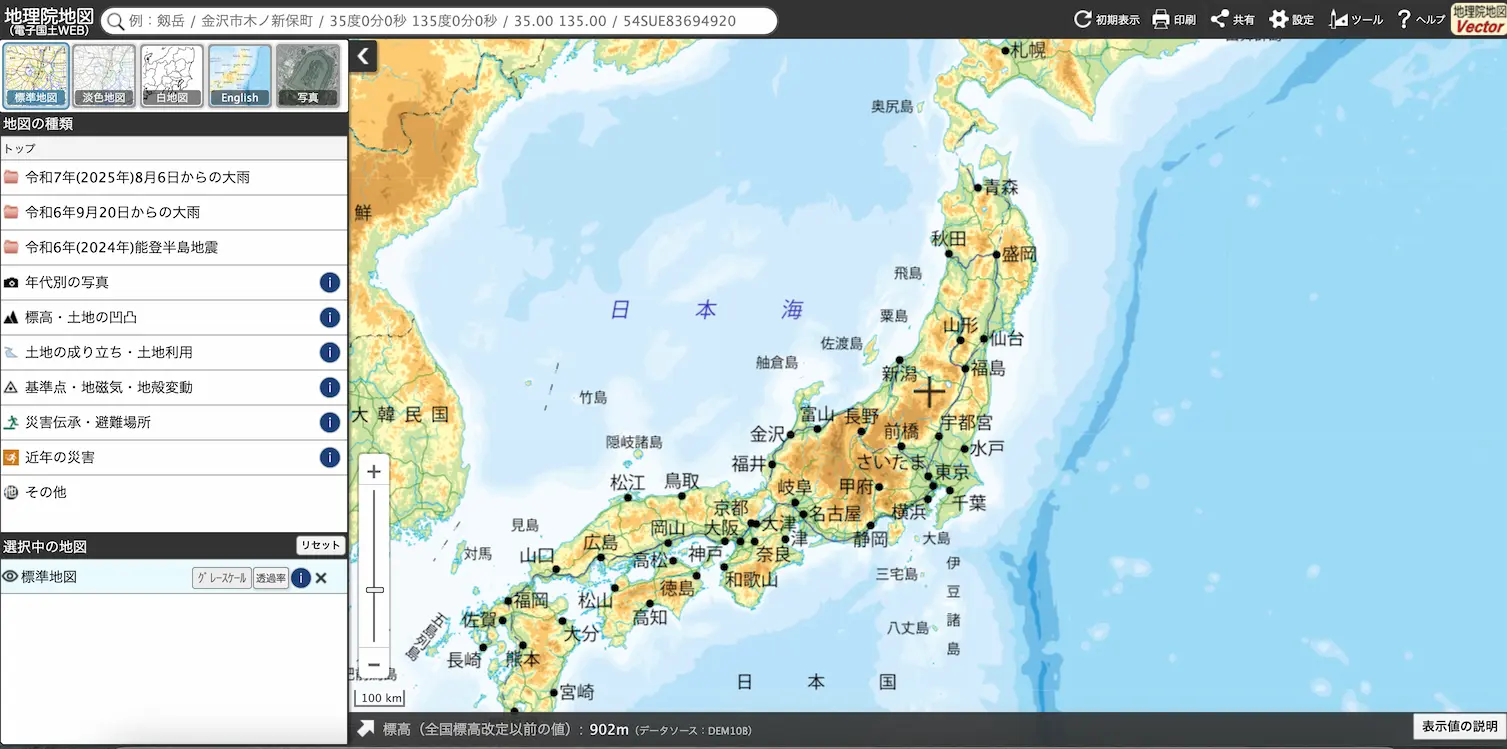Open the 共有 share menu
The height and width of the screenshot is (749, 1507).
[1233, 19]
